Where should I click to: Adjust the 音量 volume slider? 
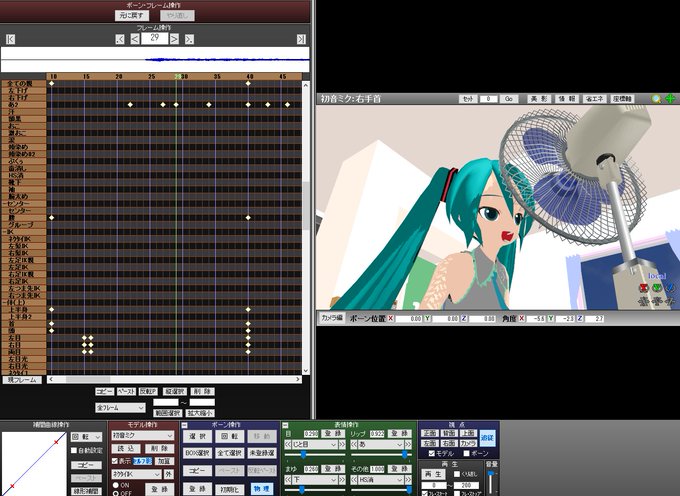click(490, 475)
